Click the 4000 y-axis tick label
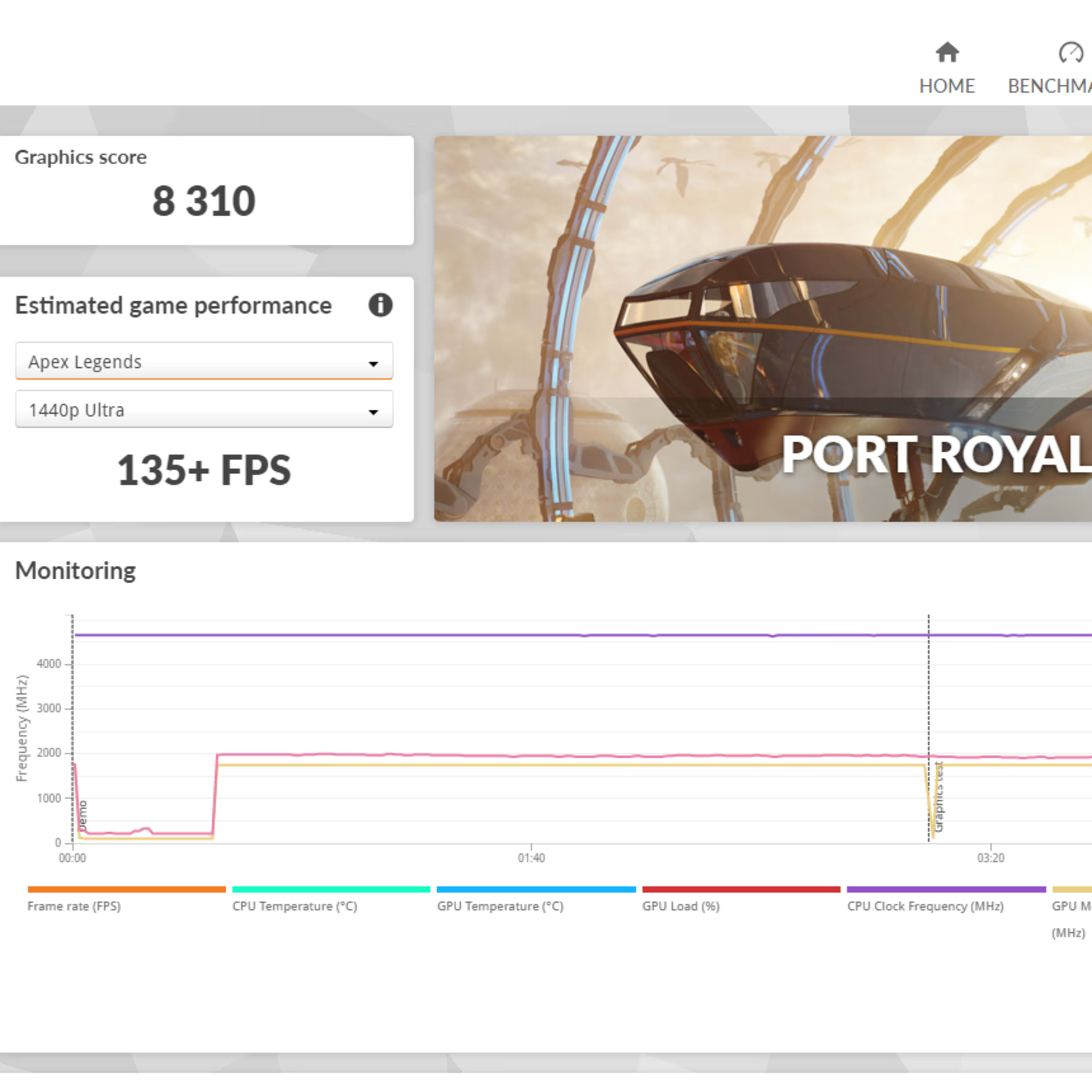Image resolution: width=1092 pixels, height=1092 pixels. [x=49, y=664]
